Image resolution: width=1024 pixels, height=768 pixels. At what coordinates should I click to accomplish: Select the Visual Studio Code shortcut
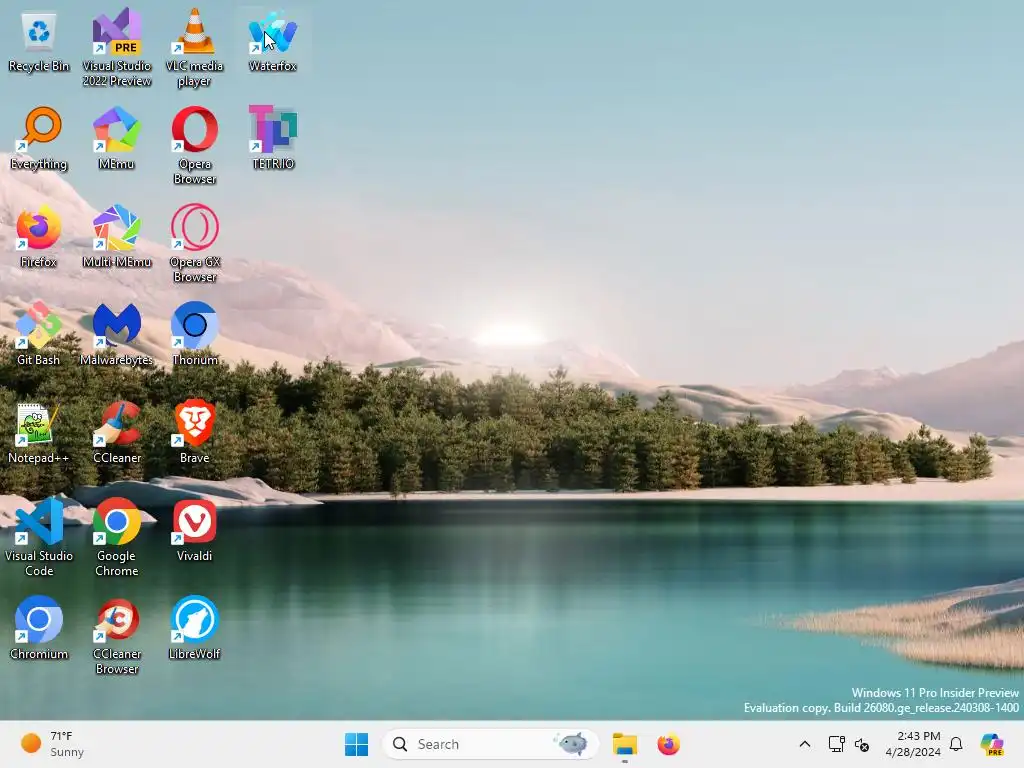click(39, 537)
